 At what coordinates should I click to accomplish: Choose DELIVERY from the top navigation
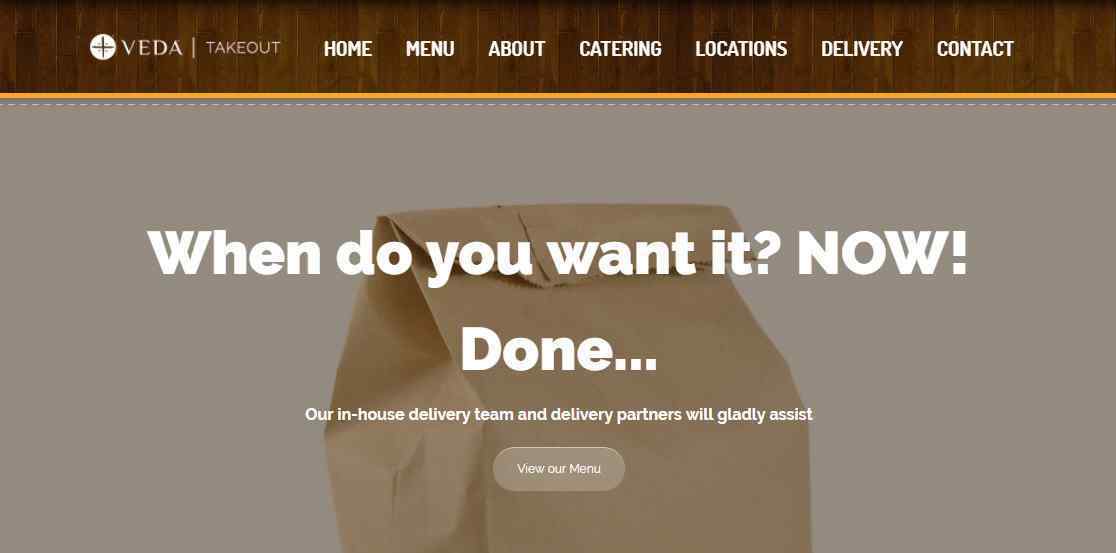(862, 48)
